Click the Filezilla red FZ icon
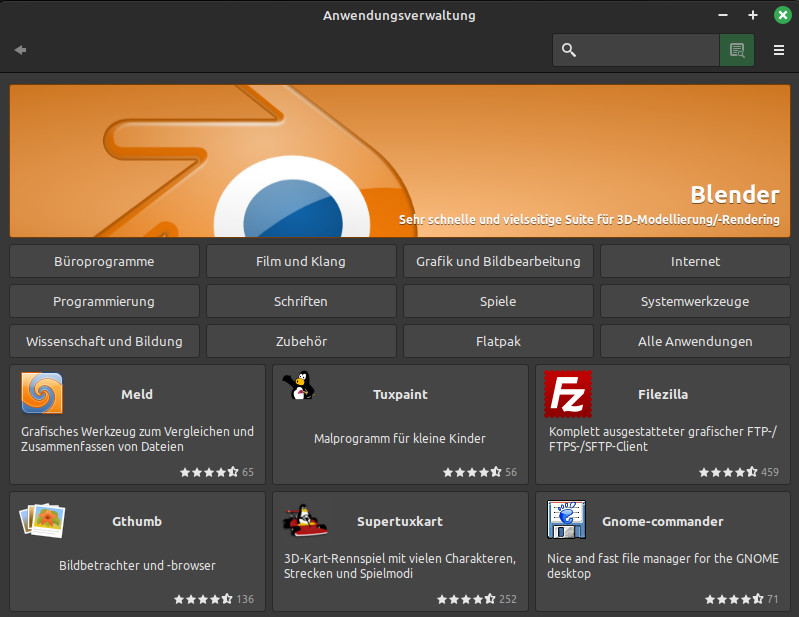Viewport: 799px width, 617px height. (x=568, y=394)
